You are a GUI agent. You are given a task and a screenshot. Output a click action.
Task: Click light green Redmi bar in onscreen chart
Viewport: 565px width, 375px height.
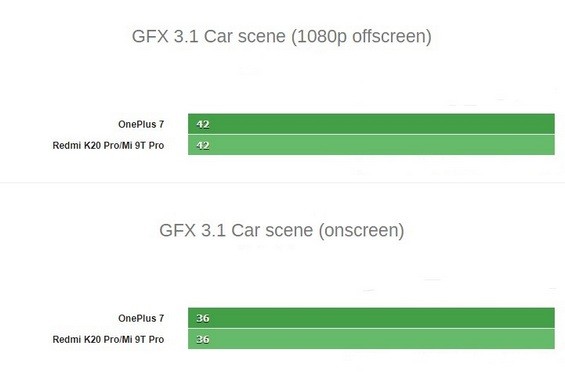coord(371,339)
